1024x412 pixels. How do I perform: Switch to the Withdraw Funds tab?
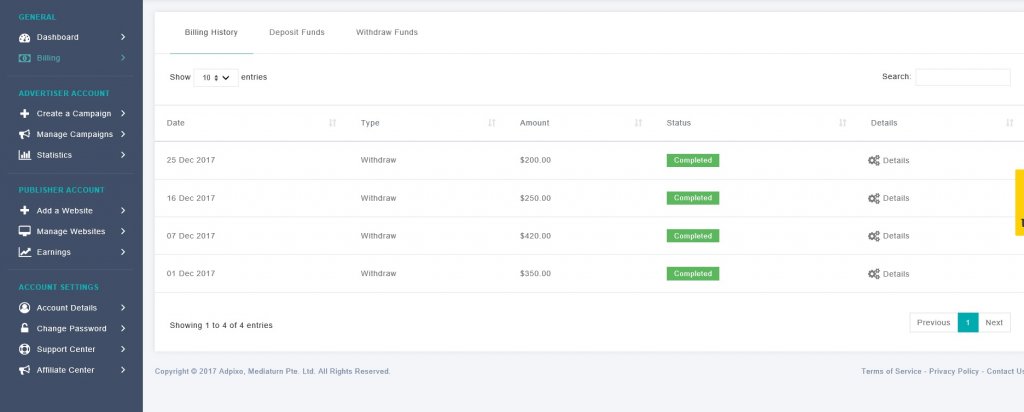387,32
